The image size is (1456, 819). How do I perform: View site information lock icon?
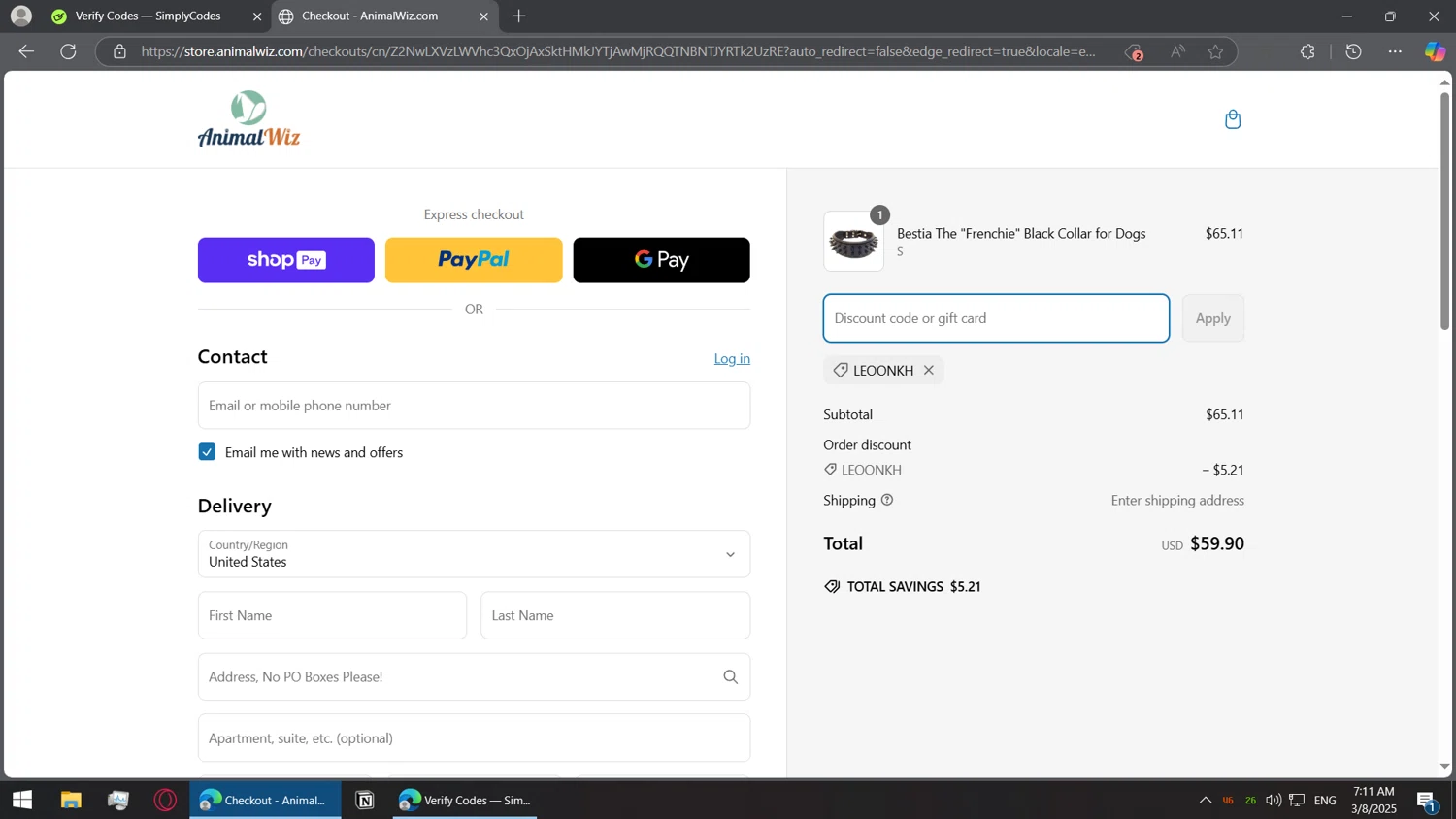tap(119, 51)
